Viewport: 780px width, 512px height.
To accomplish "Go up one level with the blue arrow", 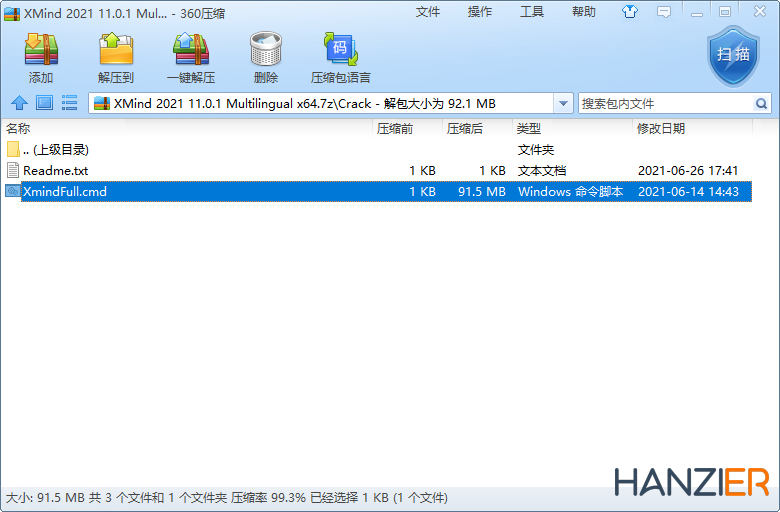I will coord(19,103).
